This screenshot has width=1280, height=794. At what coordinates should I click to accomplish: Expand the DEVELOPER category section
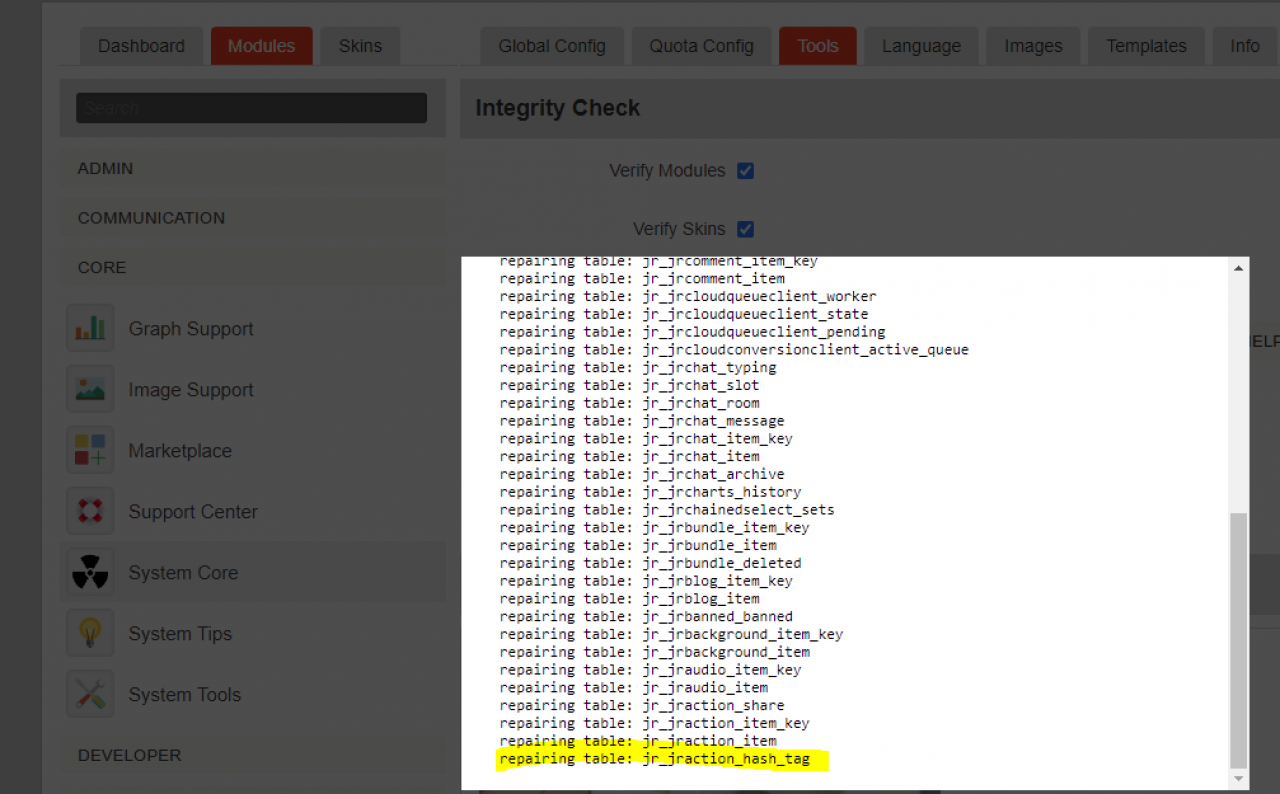pos(253,755)
